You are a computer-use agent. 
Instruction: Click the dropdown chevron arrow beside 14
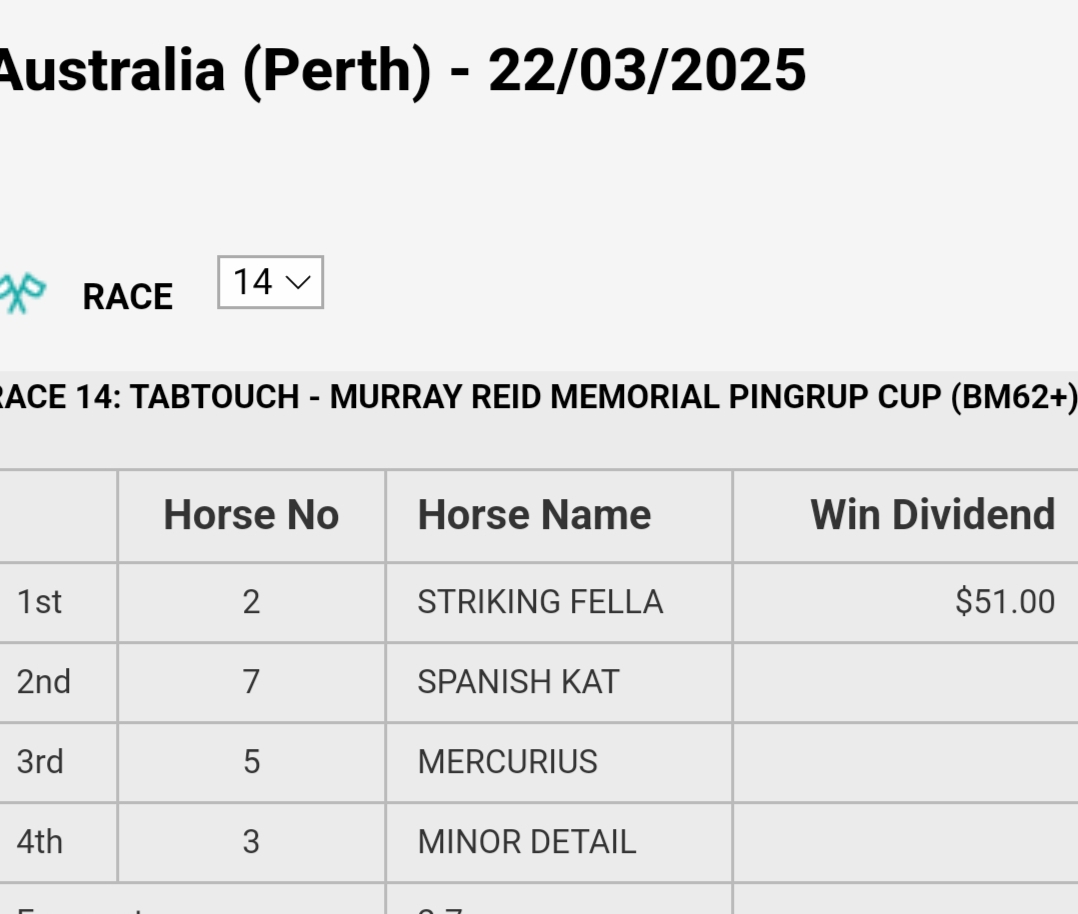pyautogui.click(x=298, y=282)
